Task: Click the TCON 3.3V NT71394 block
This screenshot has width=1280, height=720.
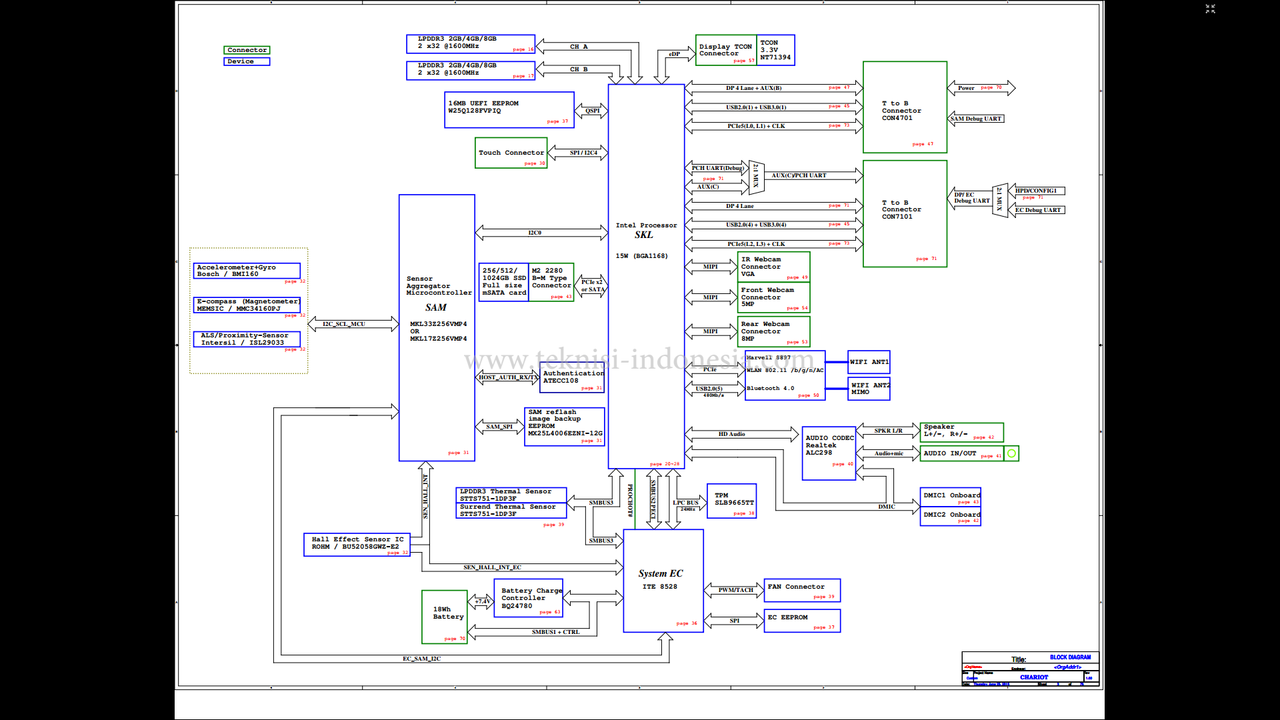Action: point(776,50)
